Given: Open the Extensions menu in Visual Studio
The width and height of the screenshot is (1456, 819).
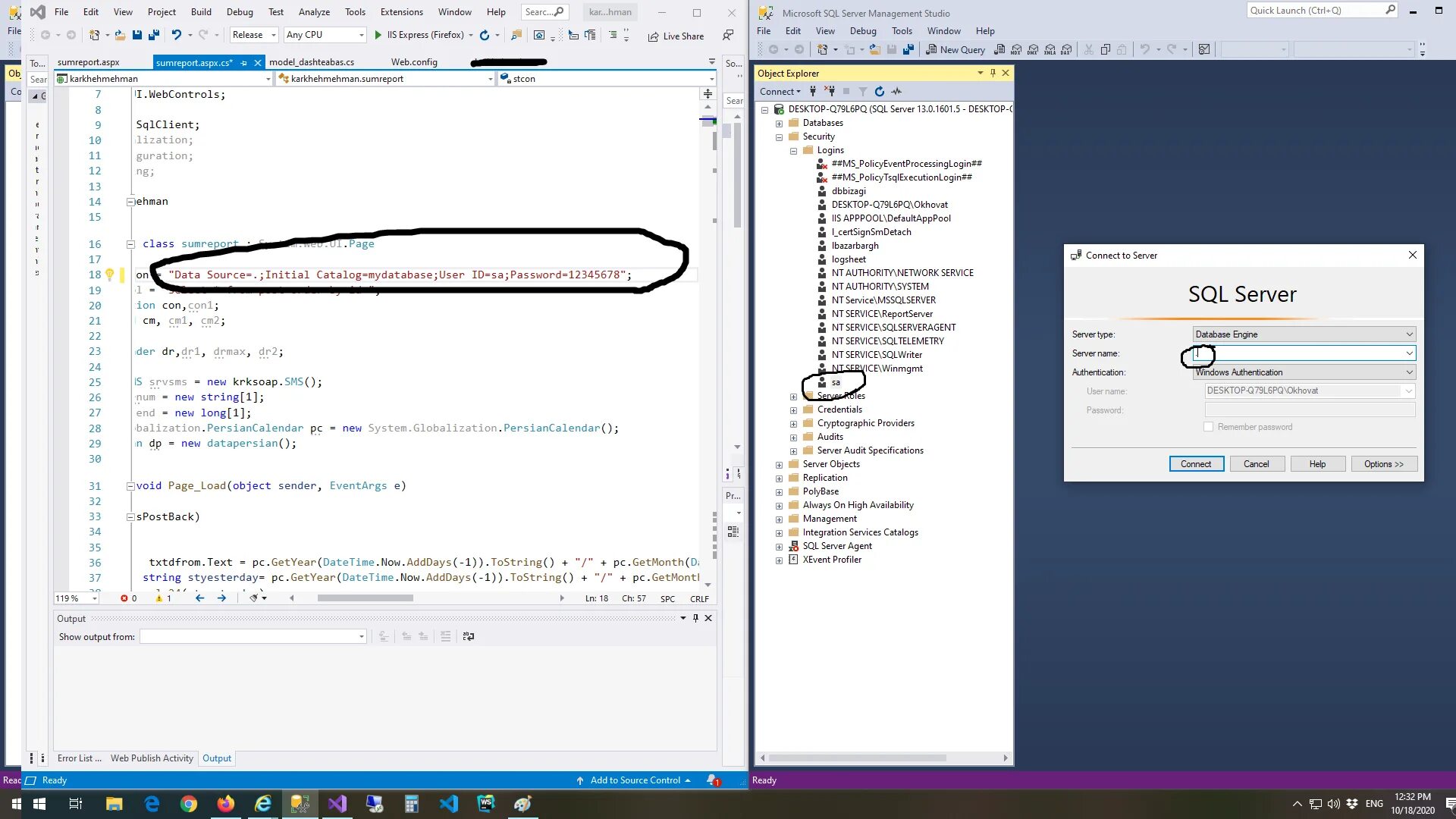Looking at the screenshot, I should click(x=401, y=11).
